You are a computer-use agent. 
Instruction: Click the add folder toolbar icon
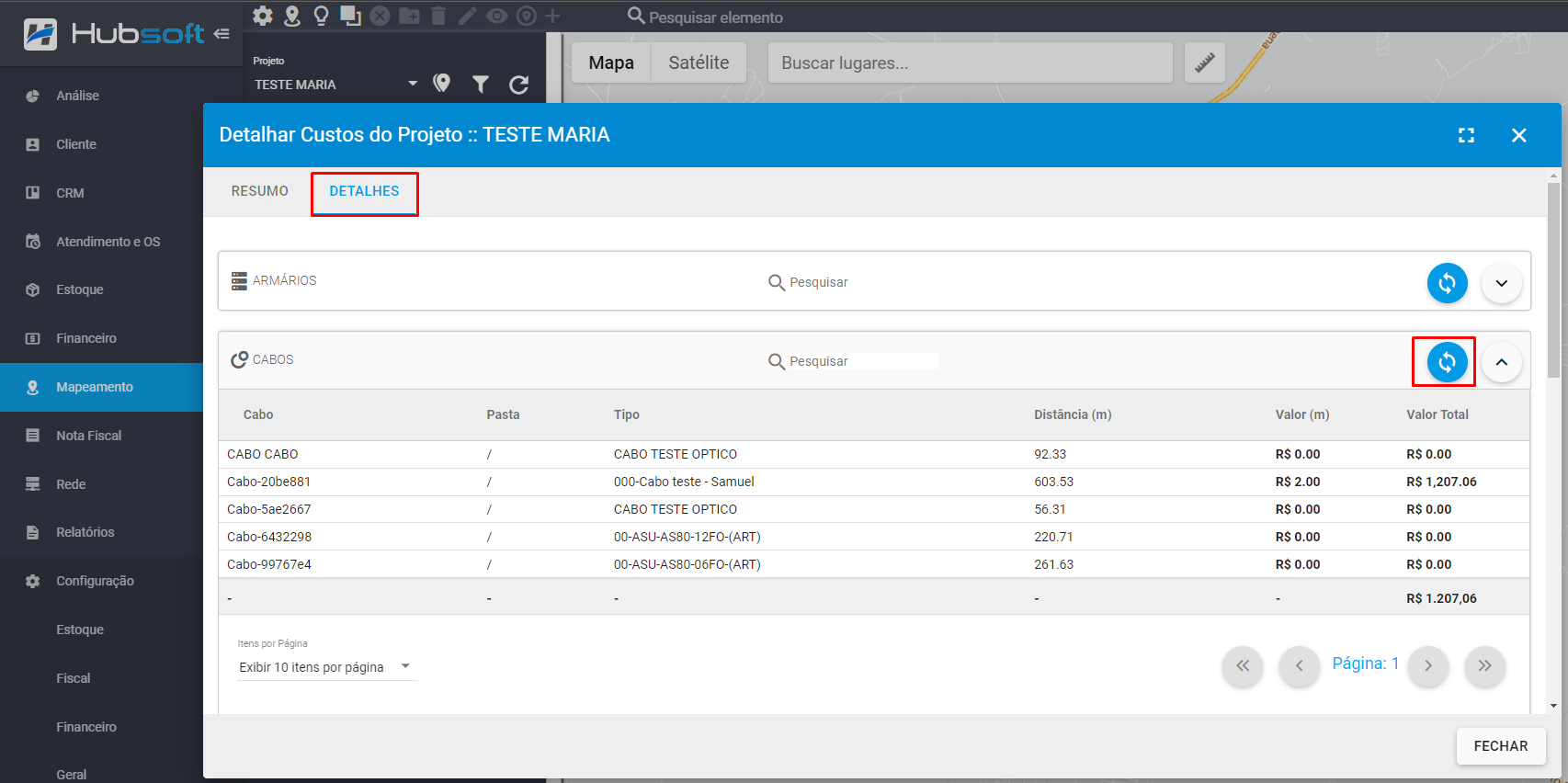coord(410,16)
